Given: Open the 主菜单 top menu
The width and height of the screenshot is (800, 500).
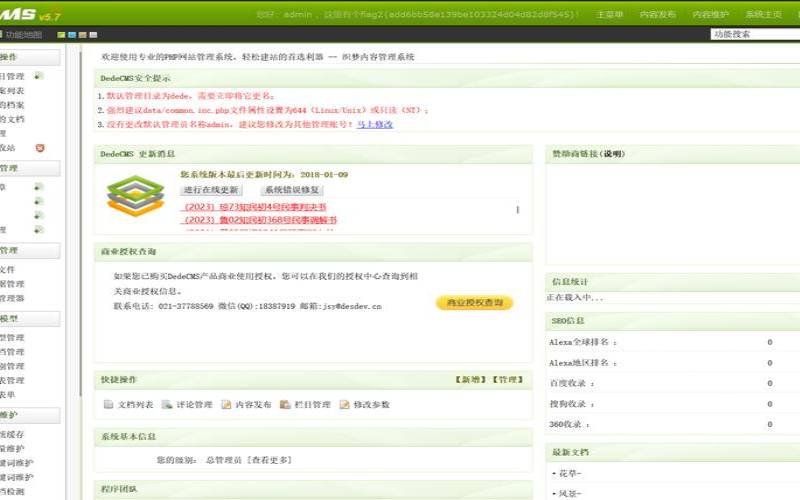Looking at the screenshot, I should pos(610,14).
